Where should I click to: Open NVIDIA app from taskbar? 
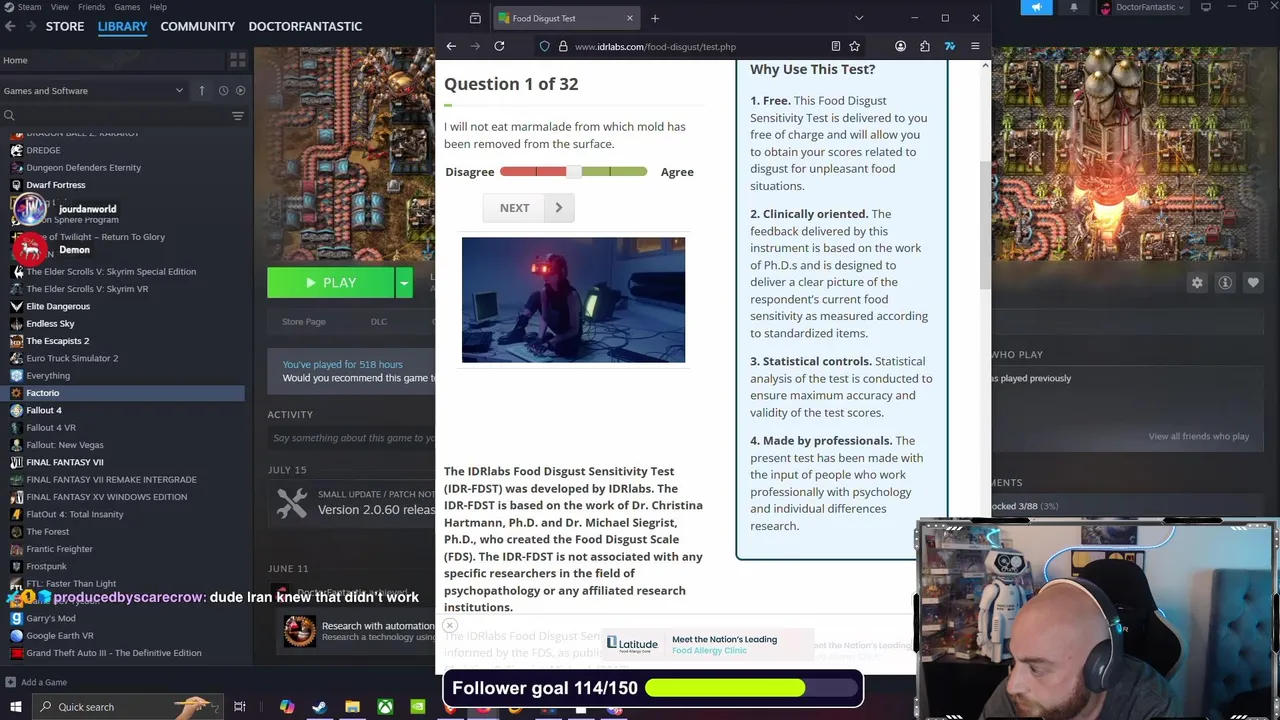(x=418, y=707)
